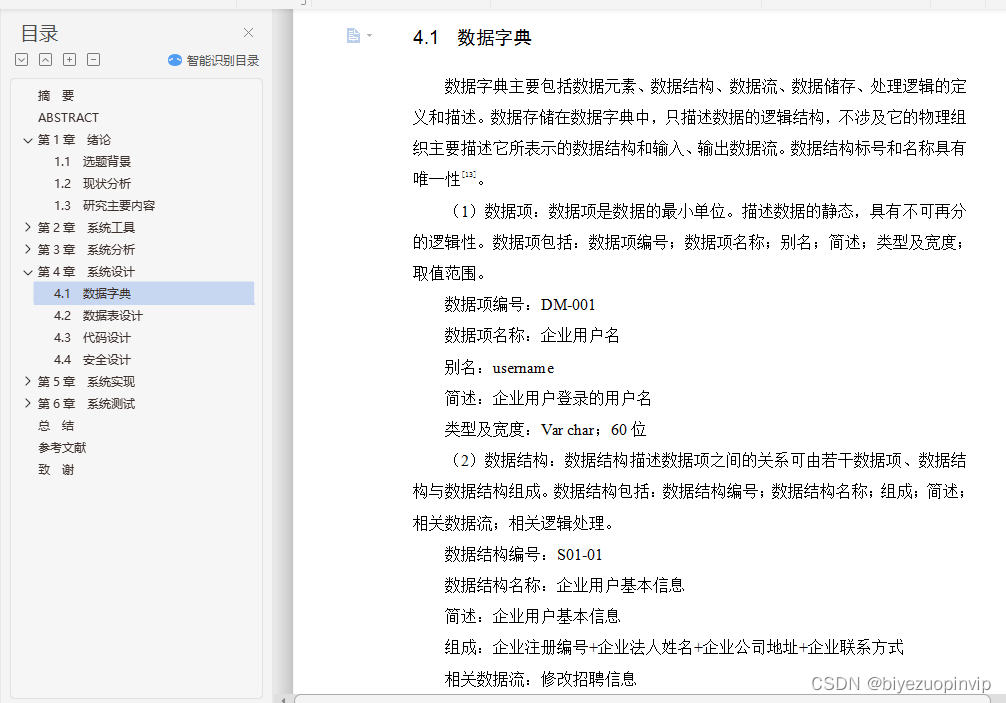Screen dimensions: 1006x703
Task: Click the line starting 组成：企业注册编号
Action: point(674,647)
